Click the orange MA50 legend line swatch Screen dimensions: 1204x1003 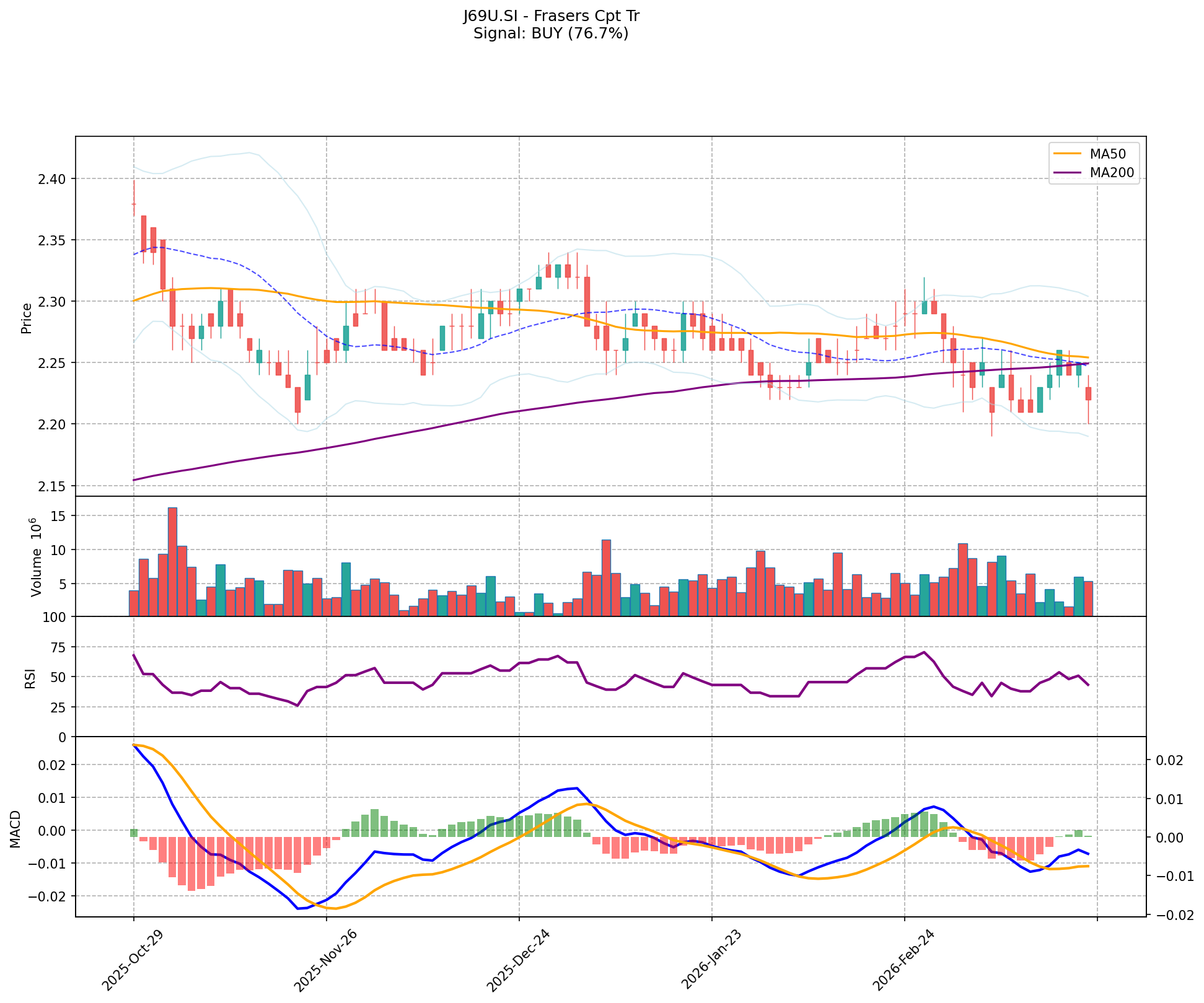(x=1066, y=154)
